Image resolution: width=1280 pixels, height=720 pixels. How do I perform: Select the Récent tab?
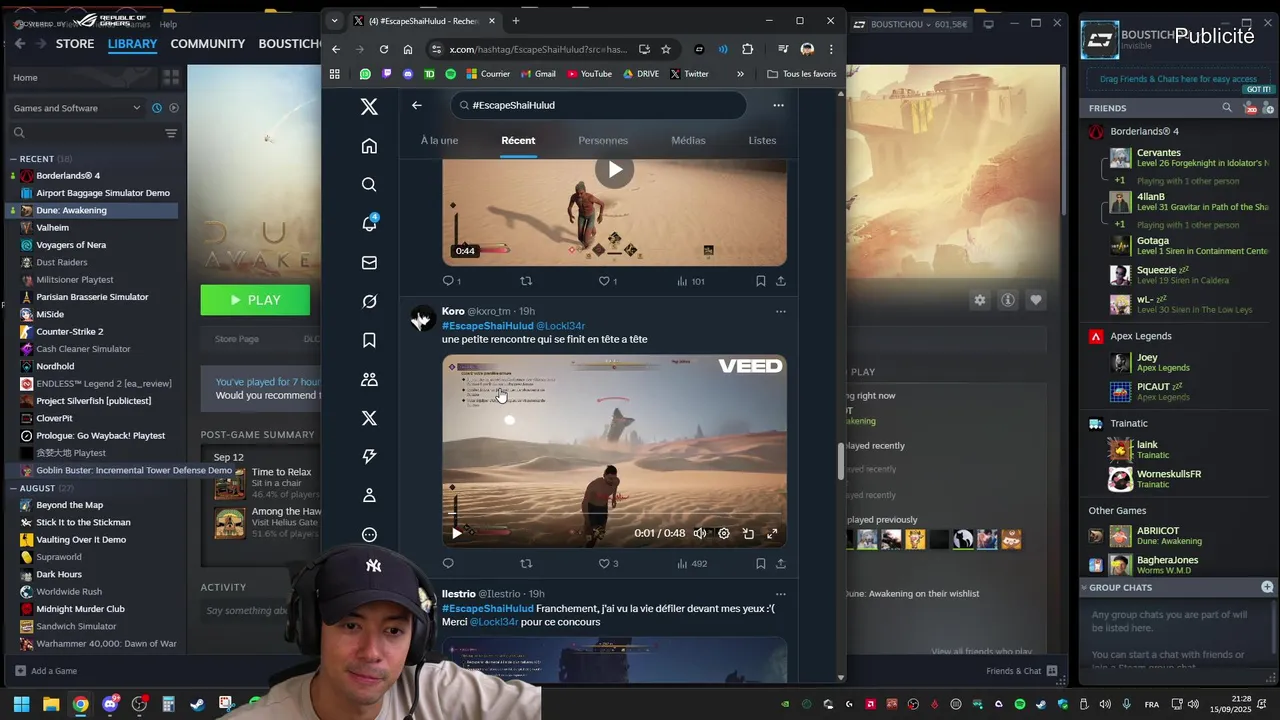(x=518, y=140)
